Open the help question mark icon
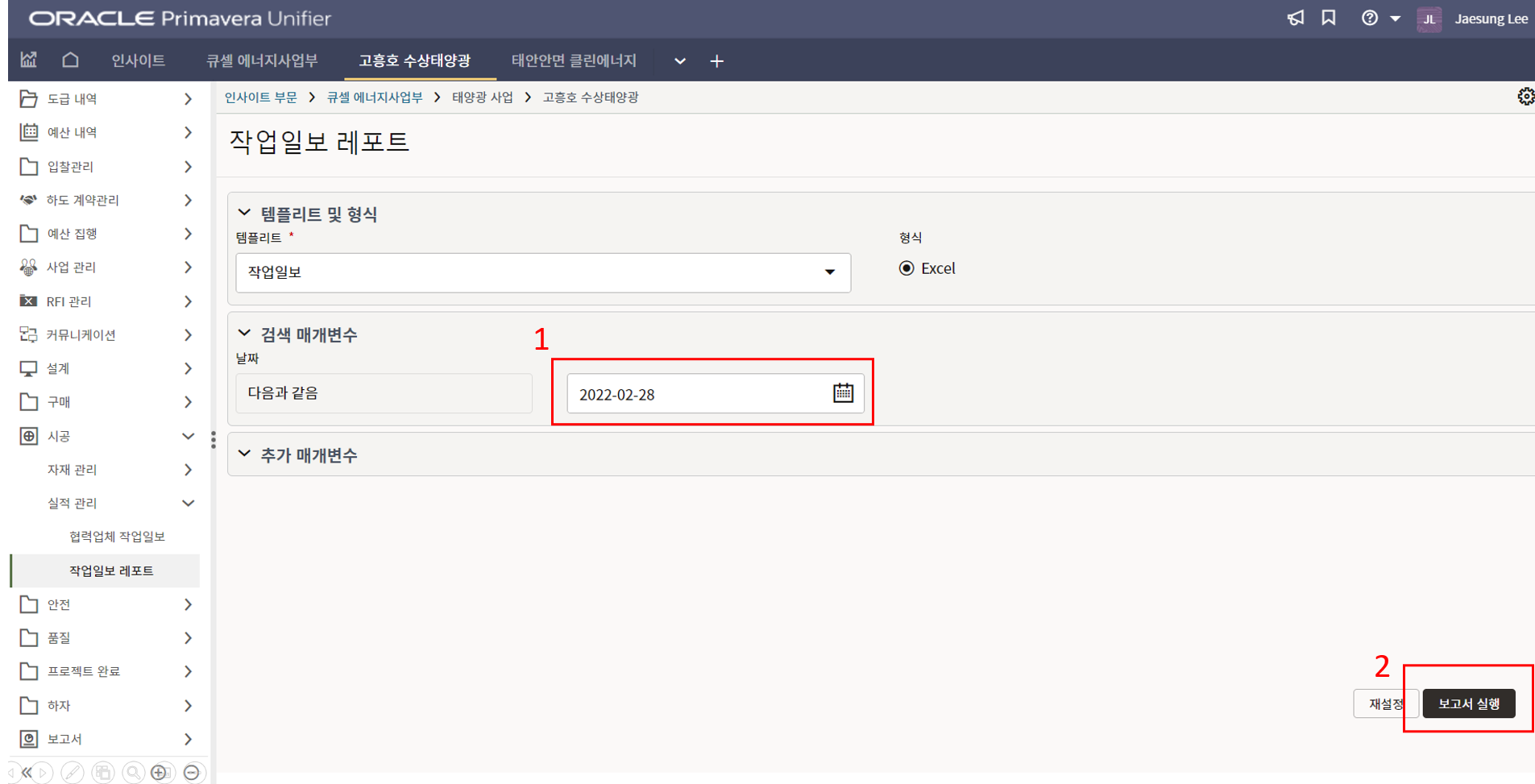 1369,18
